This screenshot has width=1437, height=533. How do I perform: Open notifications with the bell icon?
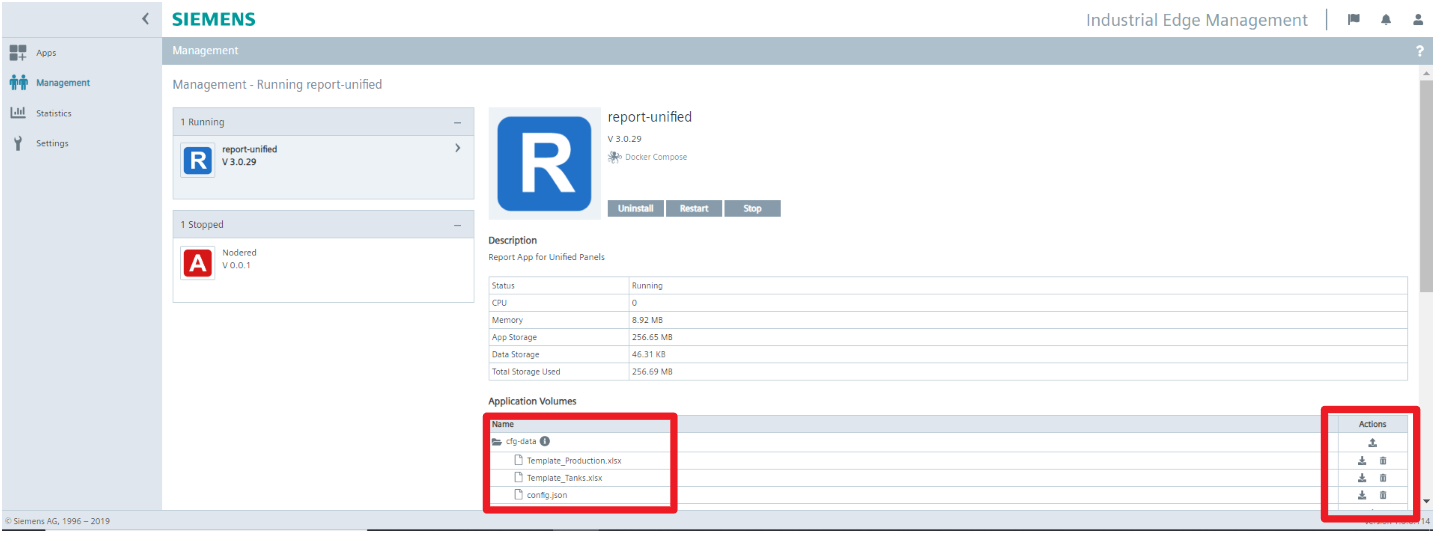1386,19
